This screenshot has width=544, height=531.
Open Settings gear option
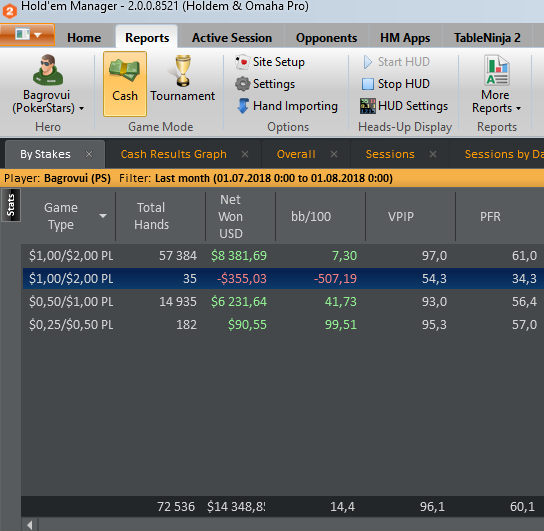[242, 84]
